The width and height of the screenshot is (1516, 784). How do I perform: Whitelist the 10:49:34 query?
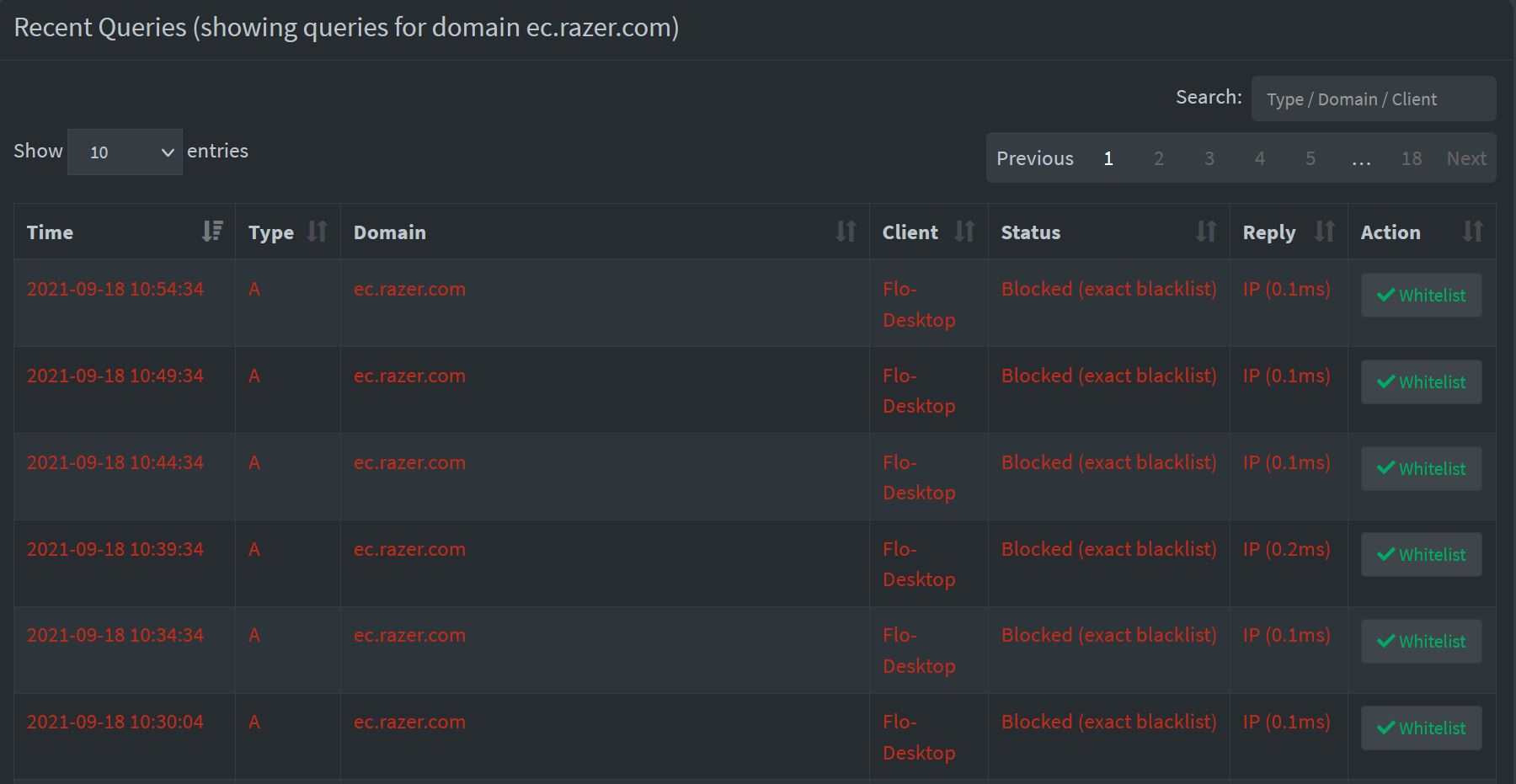click(x=1422, y=382)
